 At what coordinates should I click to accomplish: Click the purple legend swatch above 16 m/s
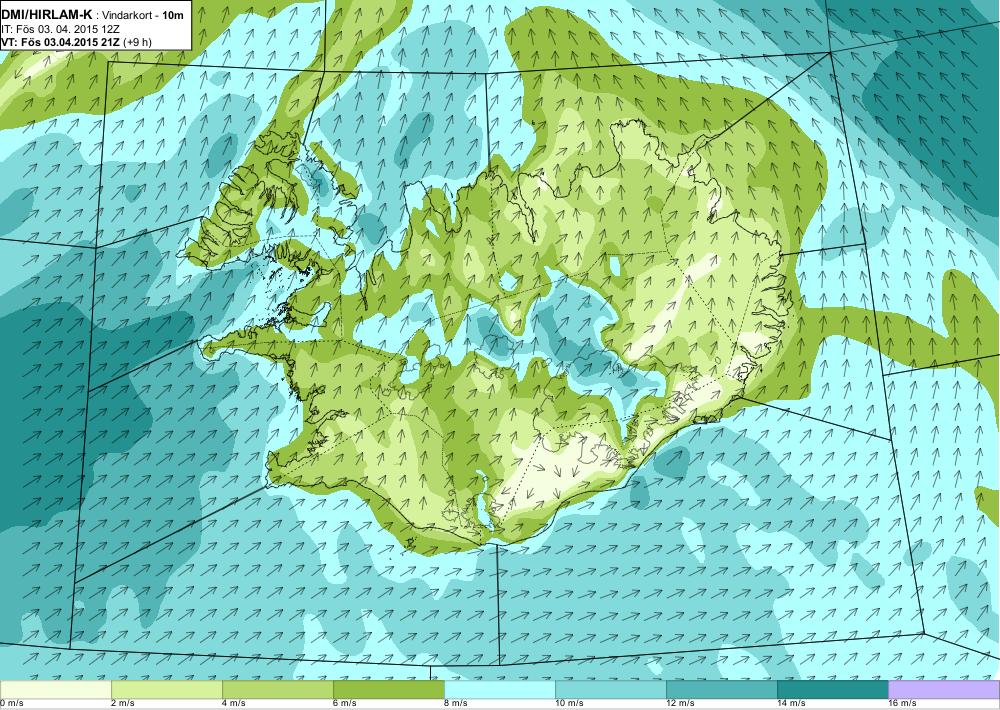[x=944, y=690]
